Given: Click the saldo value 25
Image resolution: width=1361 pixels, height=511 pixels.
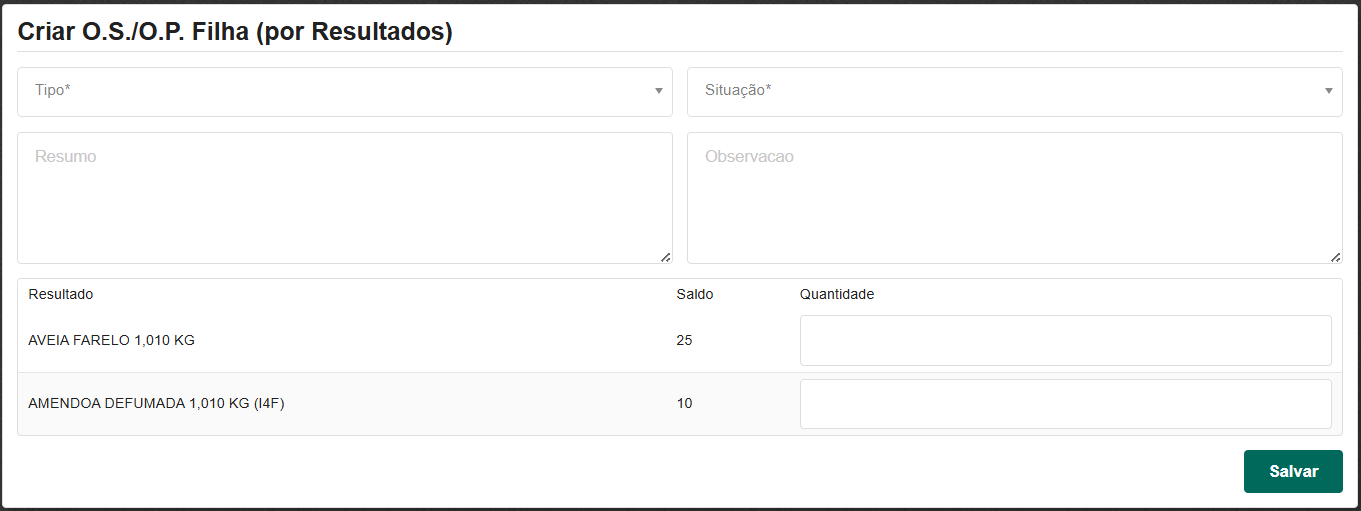Looking at the screenshot, I should point(684,341).
